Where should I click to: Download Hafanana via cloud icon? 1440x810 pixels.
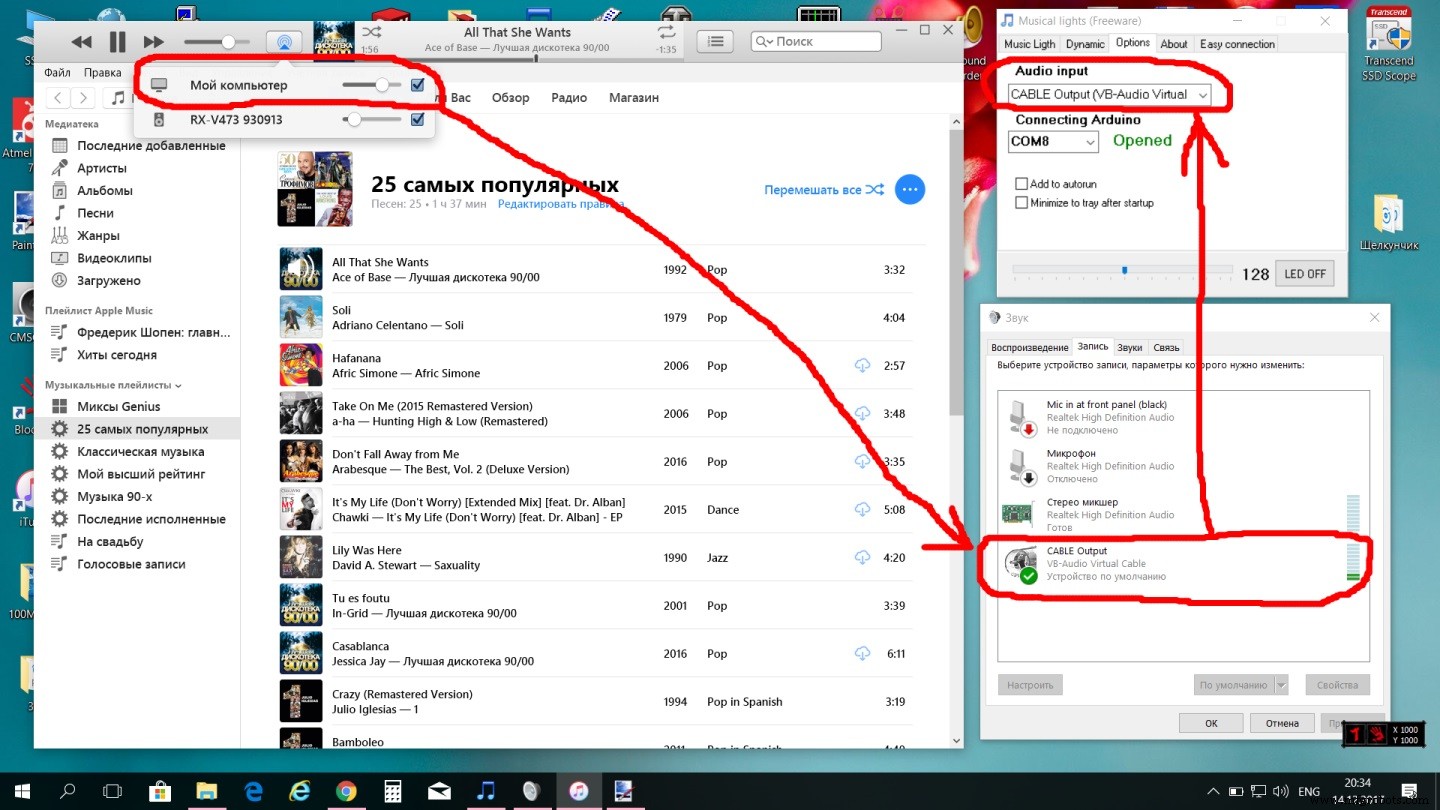862,366
